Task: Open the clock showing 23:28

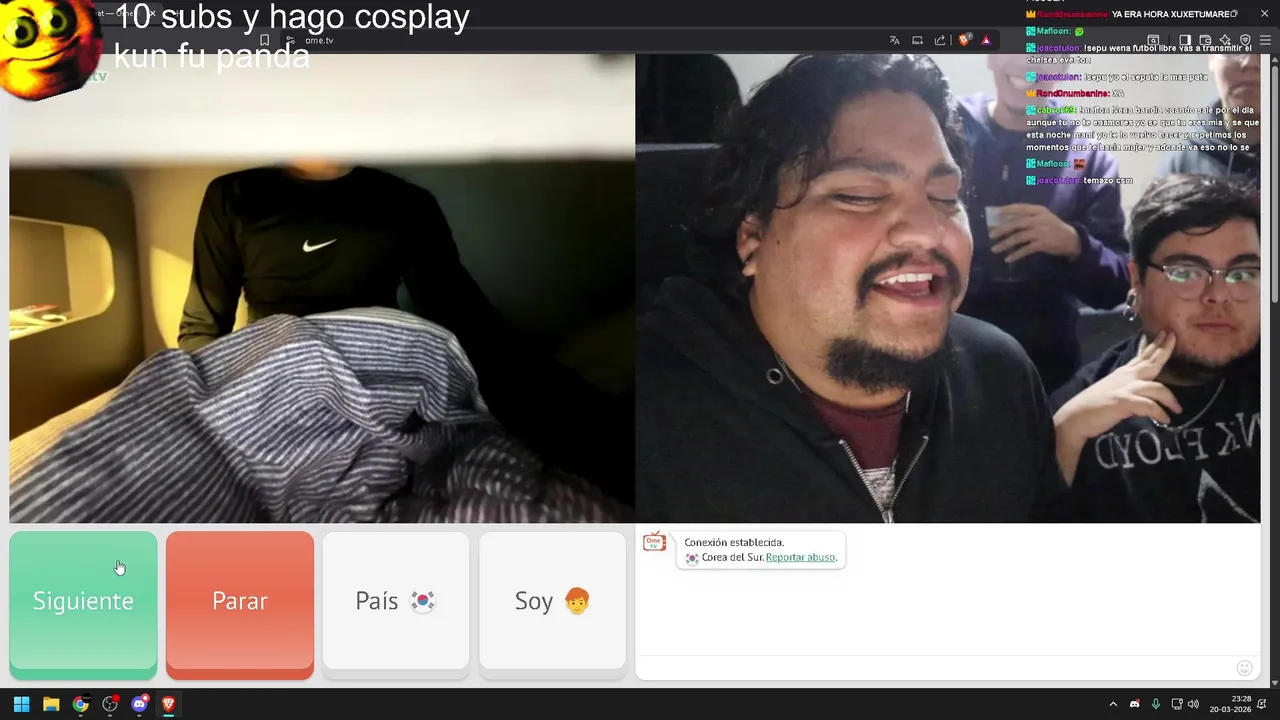Action: pyautogui.click(x=1230, y=704)
